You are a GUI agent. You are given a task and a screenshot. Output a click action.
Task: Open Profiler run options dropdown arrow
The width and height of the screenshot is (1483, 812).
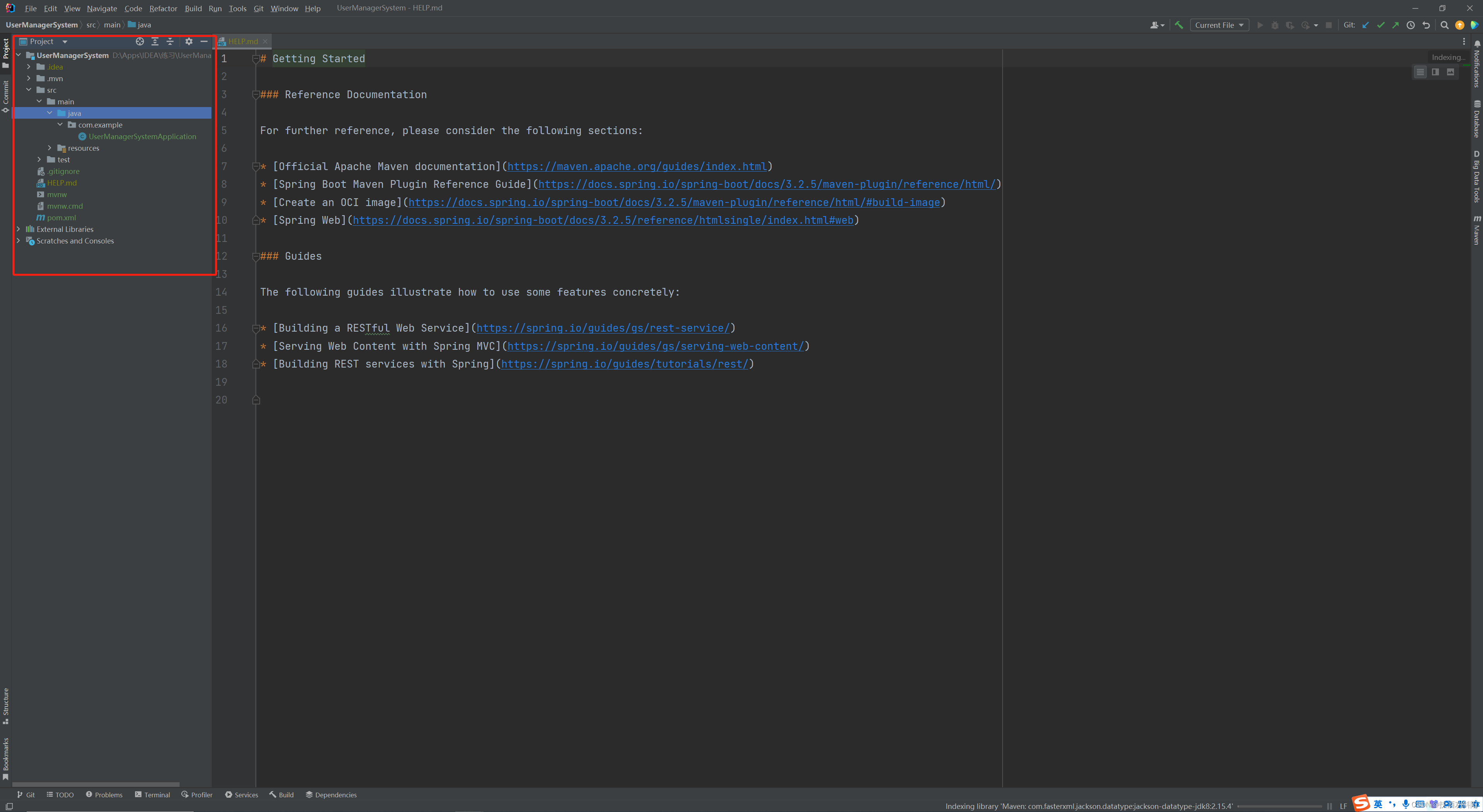(1316, 26)
